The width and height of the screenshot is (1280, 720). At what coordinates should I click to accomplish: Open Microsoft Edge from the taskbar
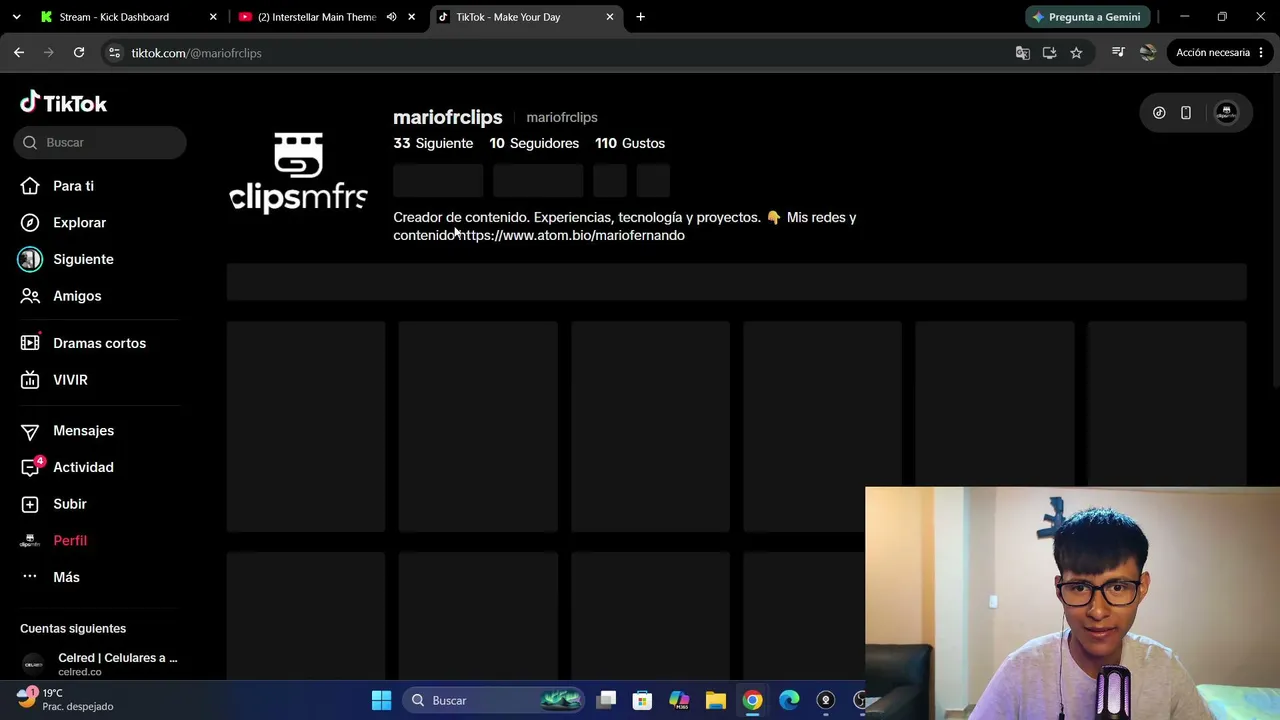(x=789, y=700)
